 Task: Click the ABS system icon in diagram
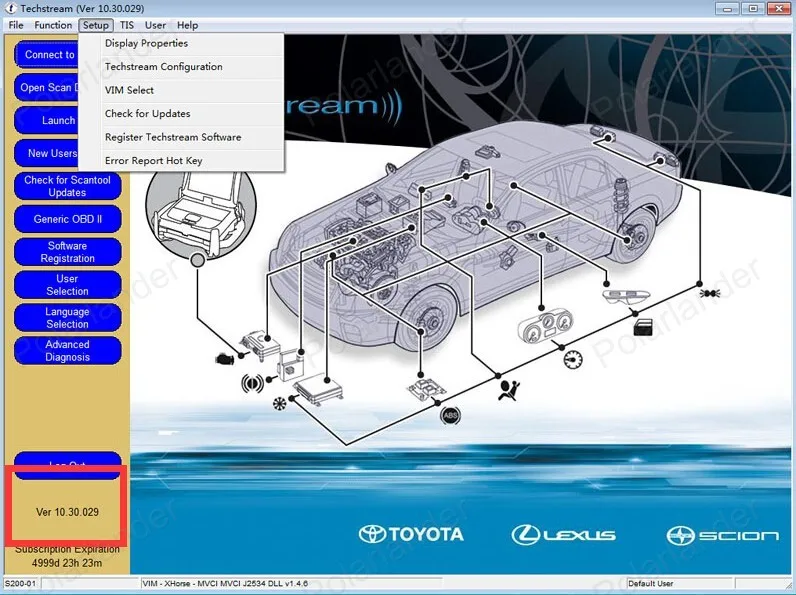(450, 416)
